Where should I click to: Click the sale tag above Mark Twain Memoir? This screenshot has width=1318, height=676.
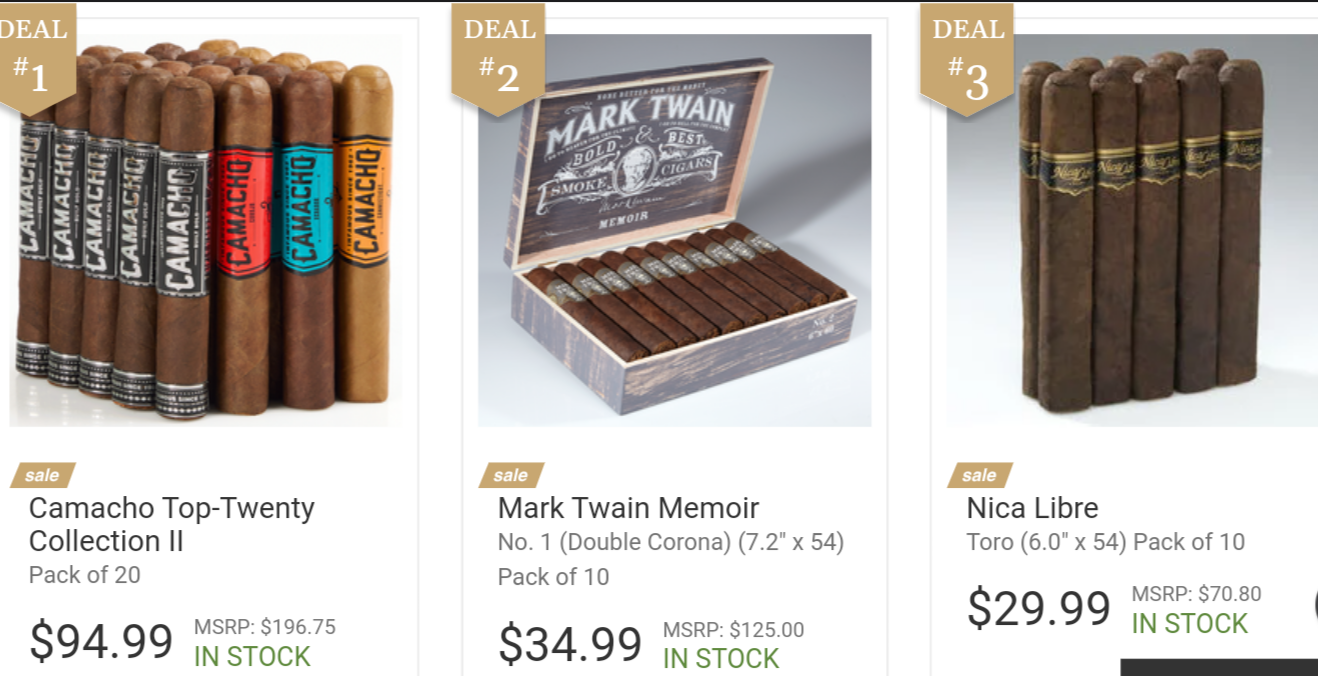click(511, 475)
